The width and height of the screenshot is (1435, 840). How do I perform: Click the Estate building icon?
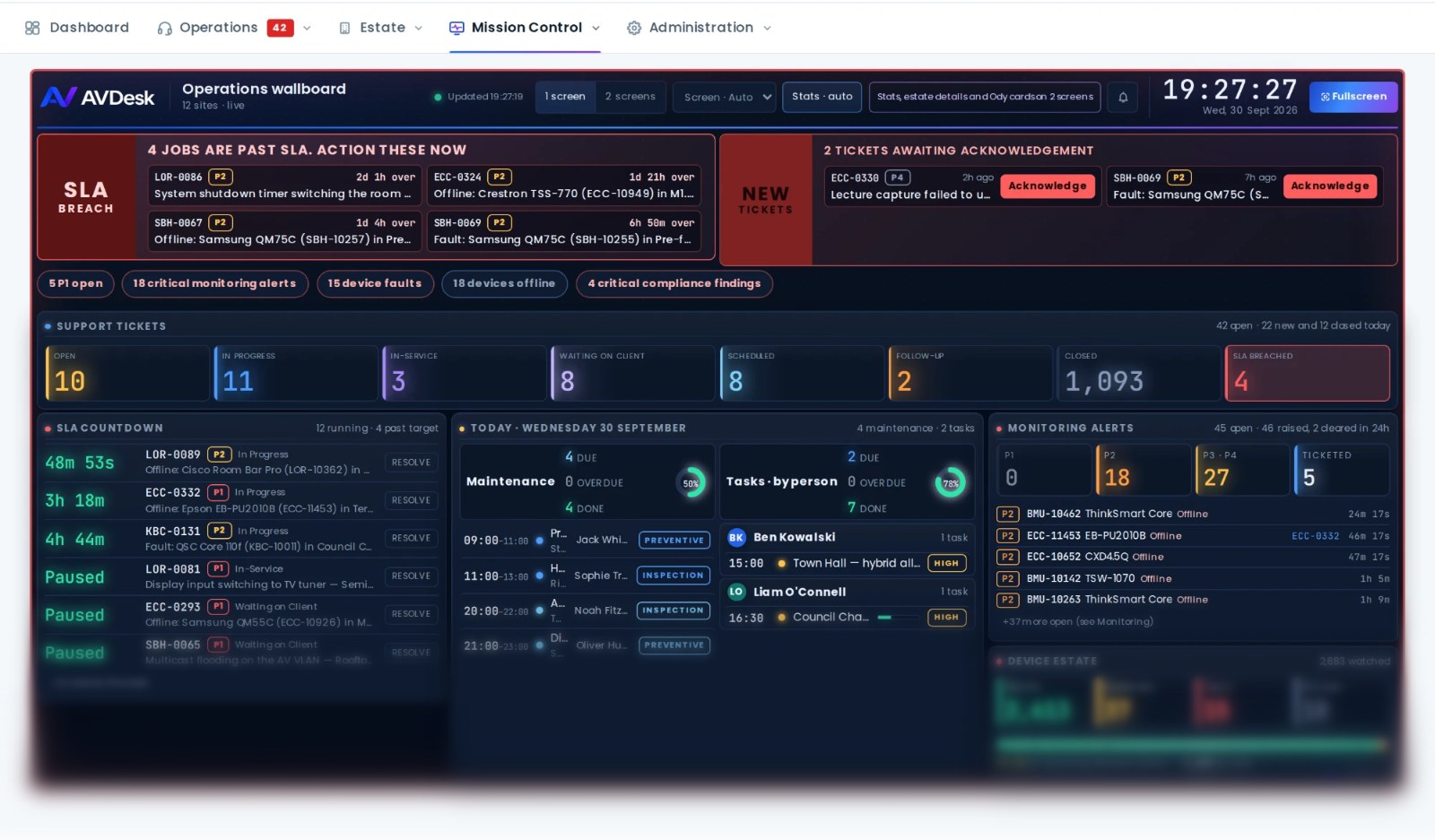[344, 28]
